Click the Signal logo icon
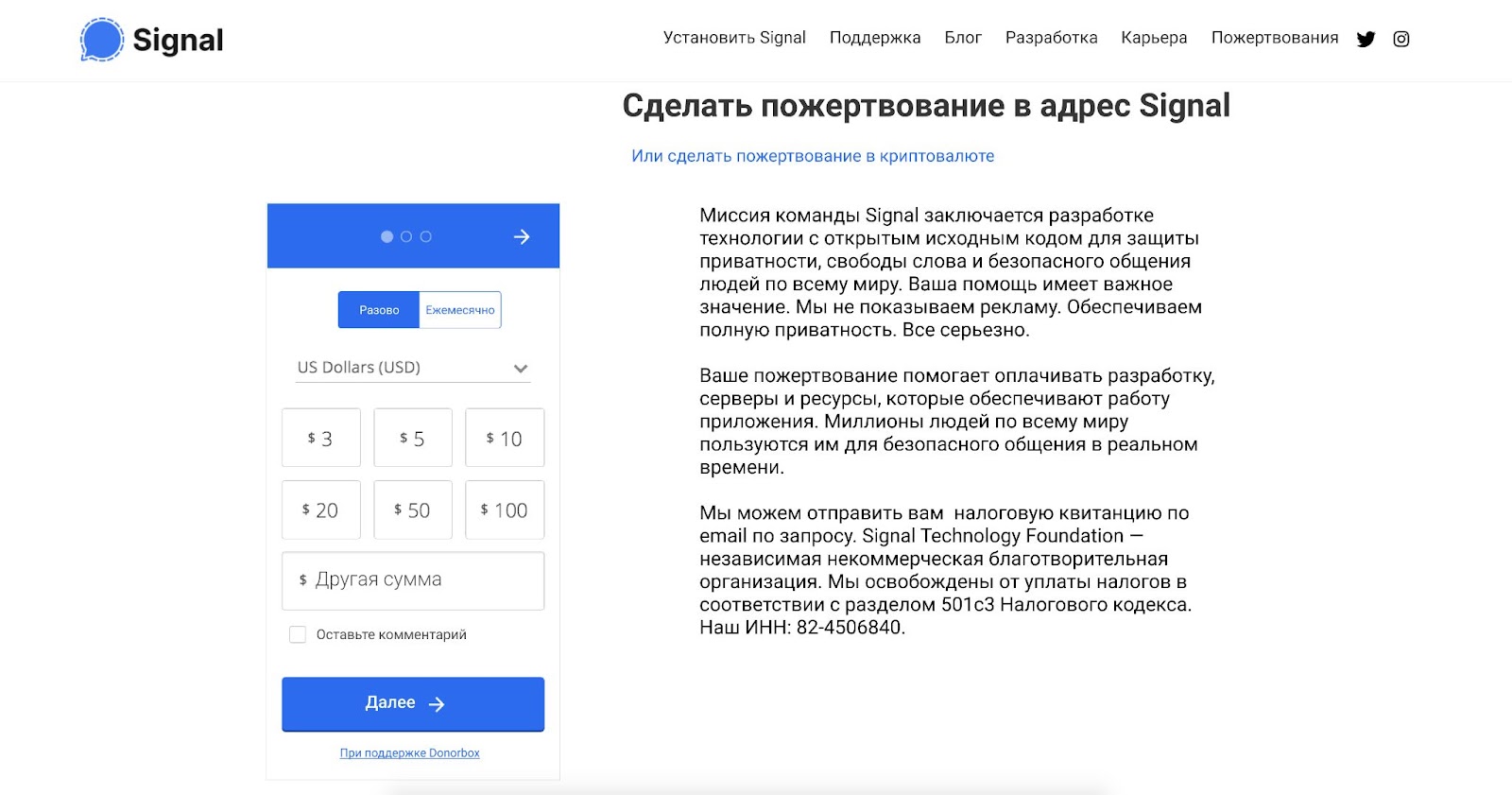1512x795 pixels. (102, 40)
